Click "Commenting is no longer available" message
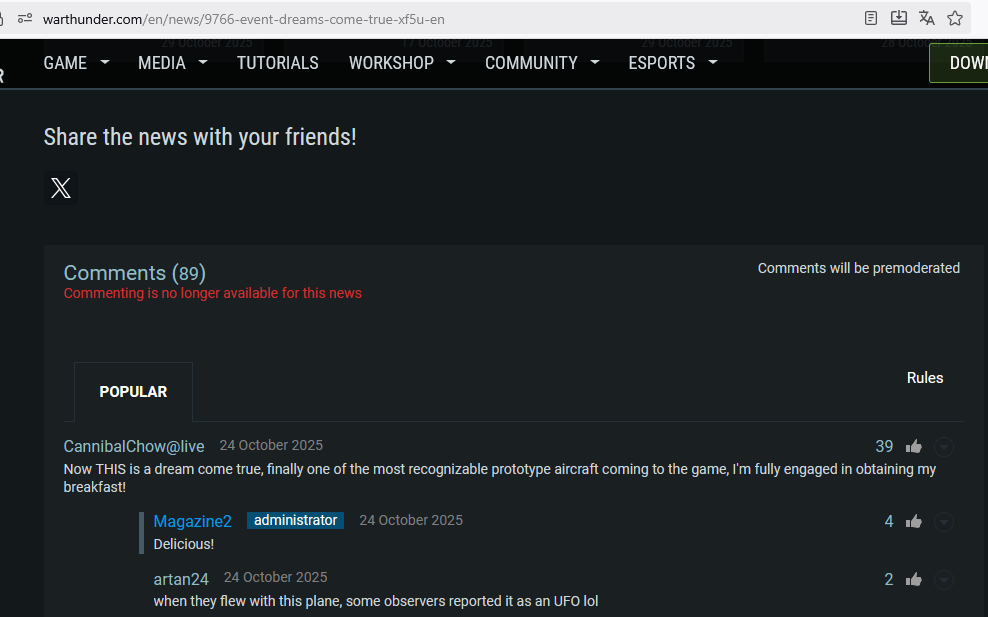 (212, 293)
